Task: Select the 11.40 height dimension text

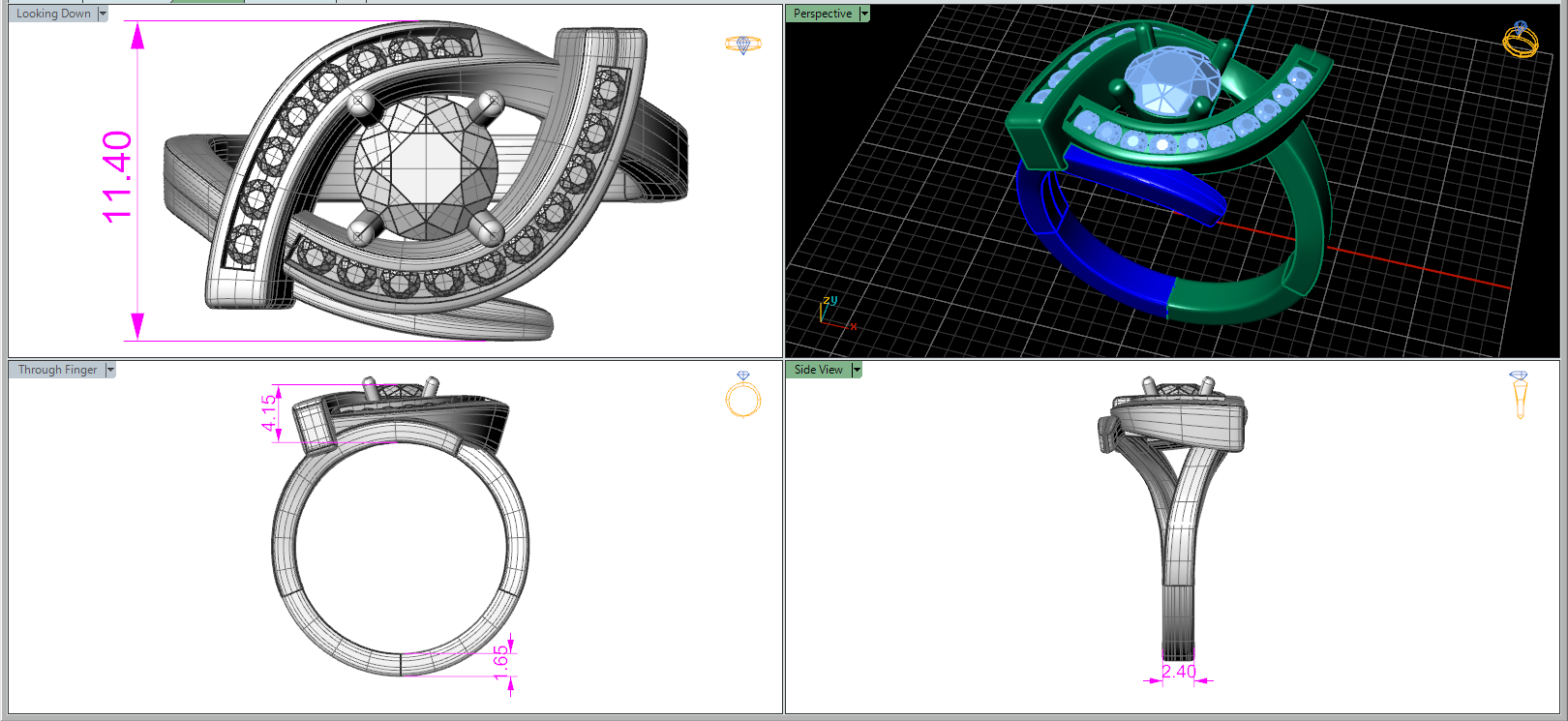Action: (x=117, y=177)
